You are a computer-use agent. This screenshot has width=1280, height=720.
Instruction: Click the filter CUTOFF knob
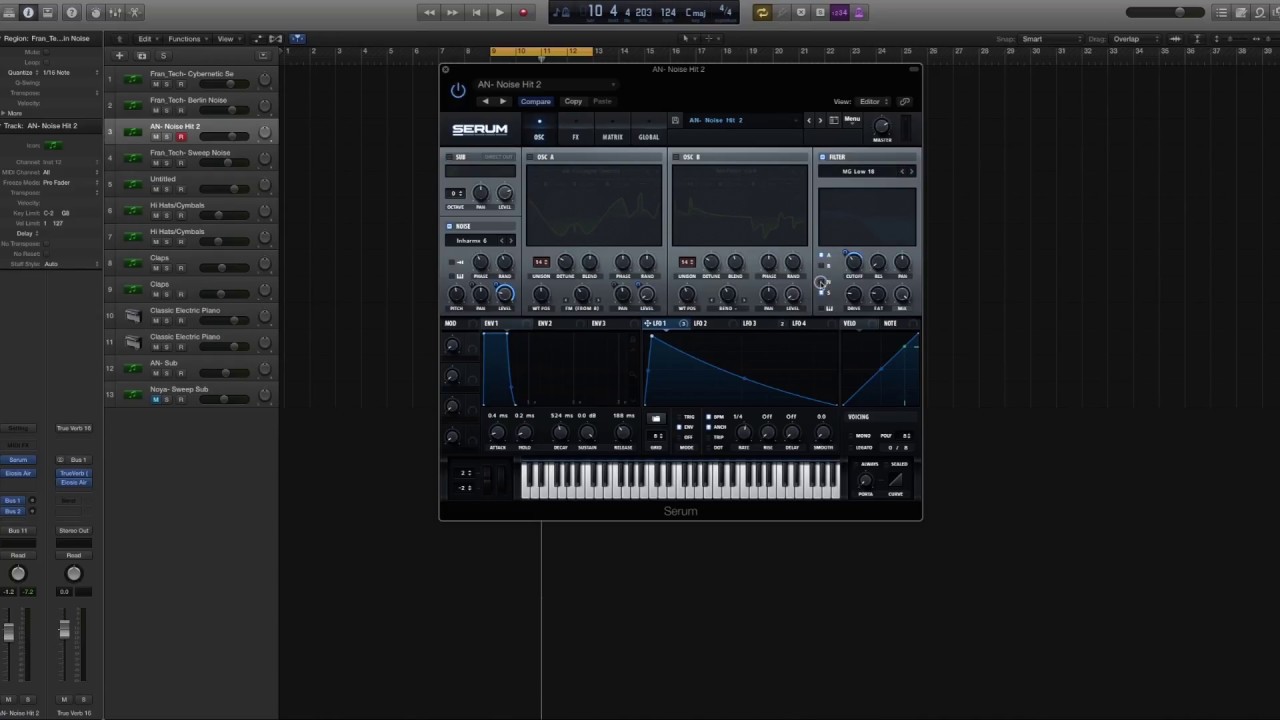pyautogui.click(x=853, y=262)
